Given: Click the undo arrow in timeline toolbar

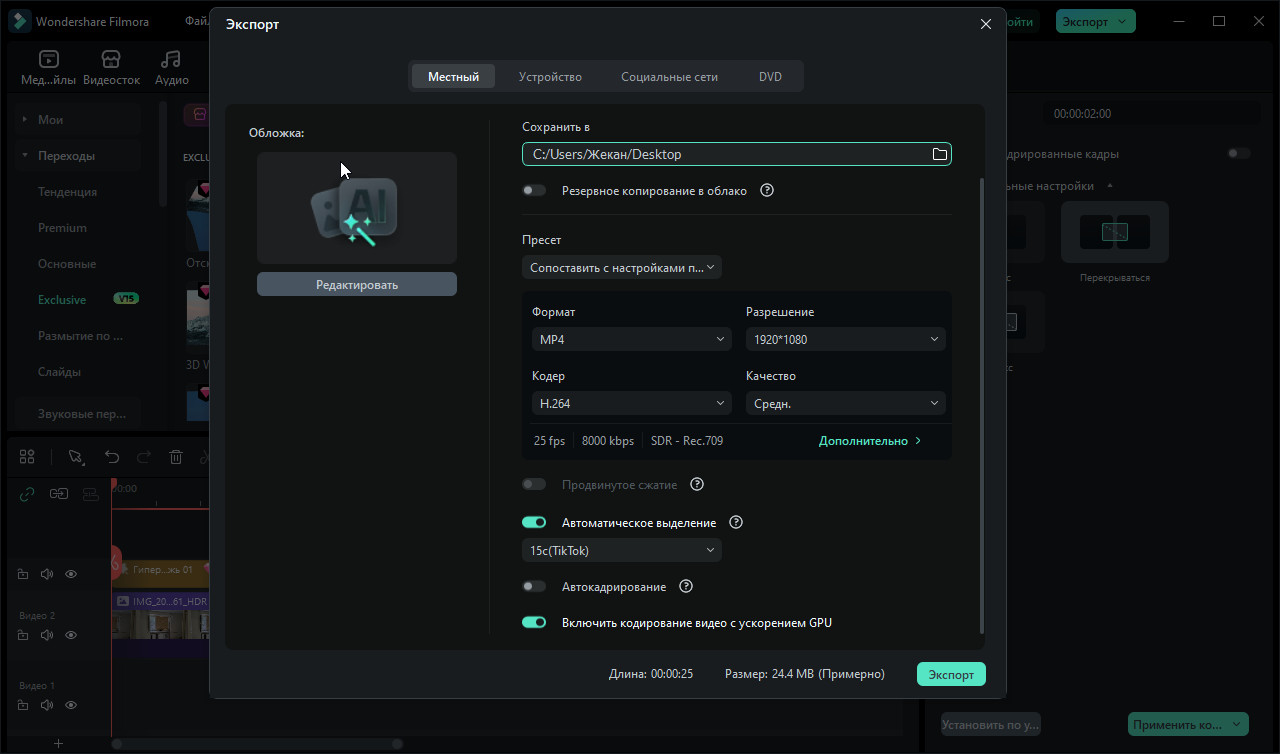Looking at the screenshot, I should point(112,457).
